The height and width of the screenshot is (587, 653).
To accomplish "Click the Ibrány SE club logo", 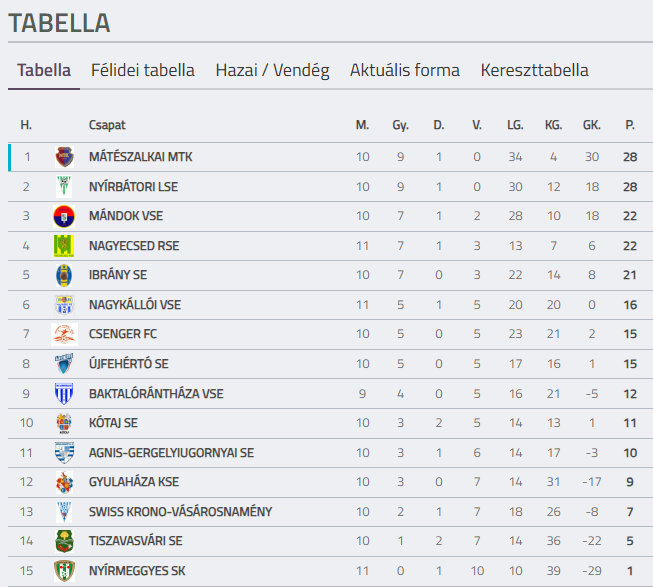I will point(64,275).
